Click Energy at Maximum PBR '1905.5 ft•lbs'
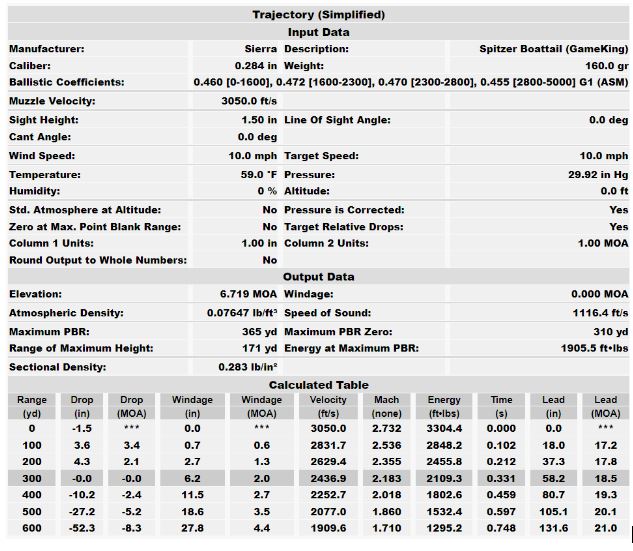This screenshot has width=633, height=551. click(x=594, y=348)
